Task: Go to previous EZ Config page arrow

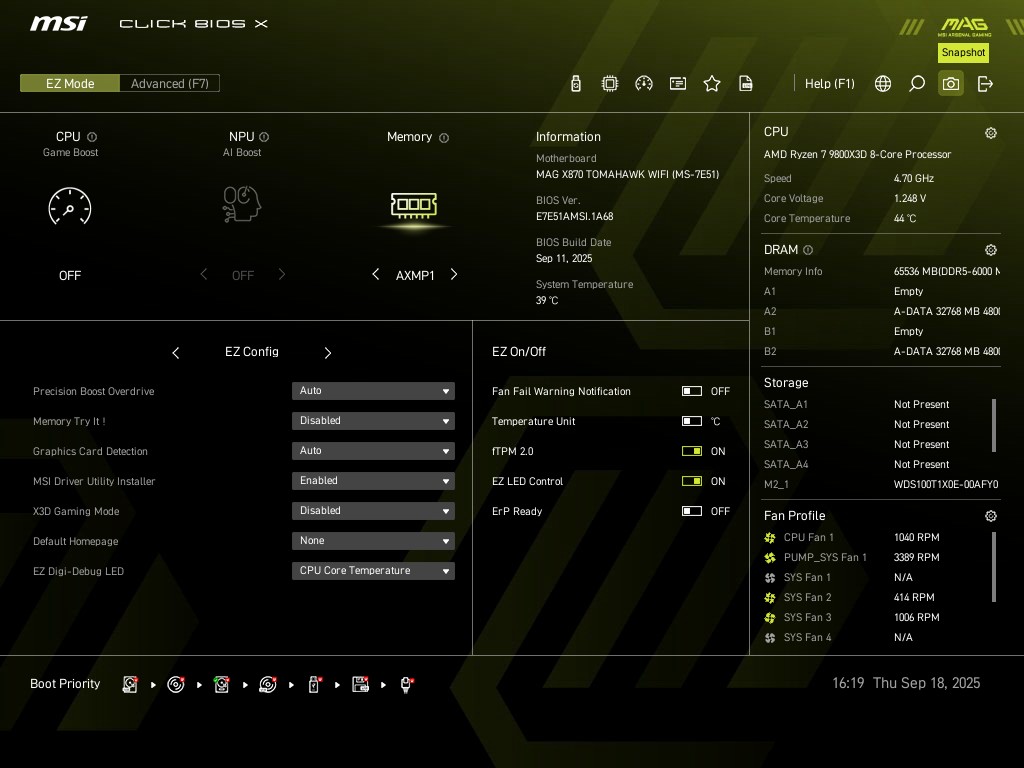Action: coord(176,353)
